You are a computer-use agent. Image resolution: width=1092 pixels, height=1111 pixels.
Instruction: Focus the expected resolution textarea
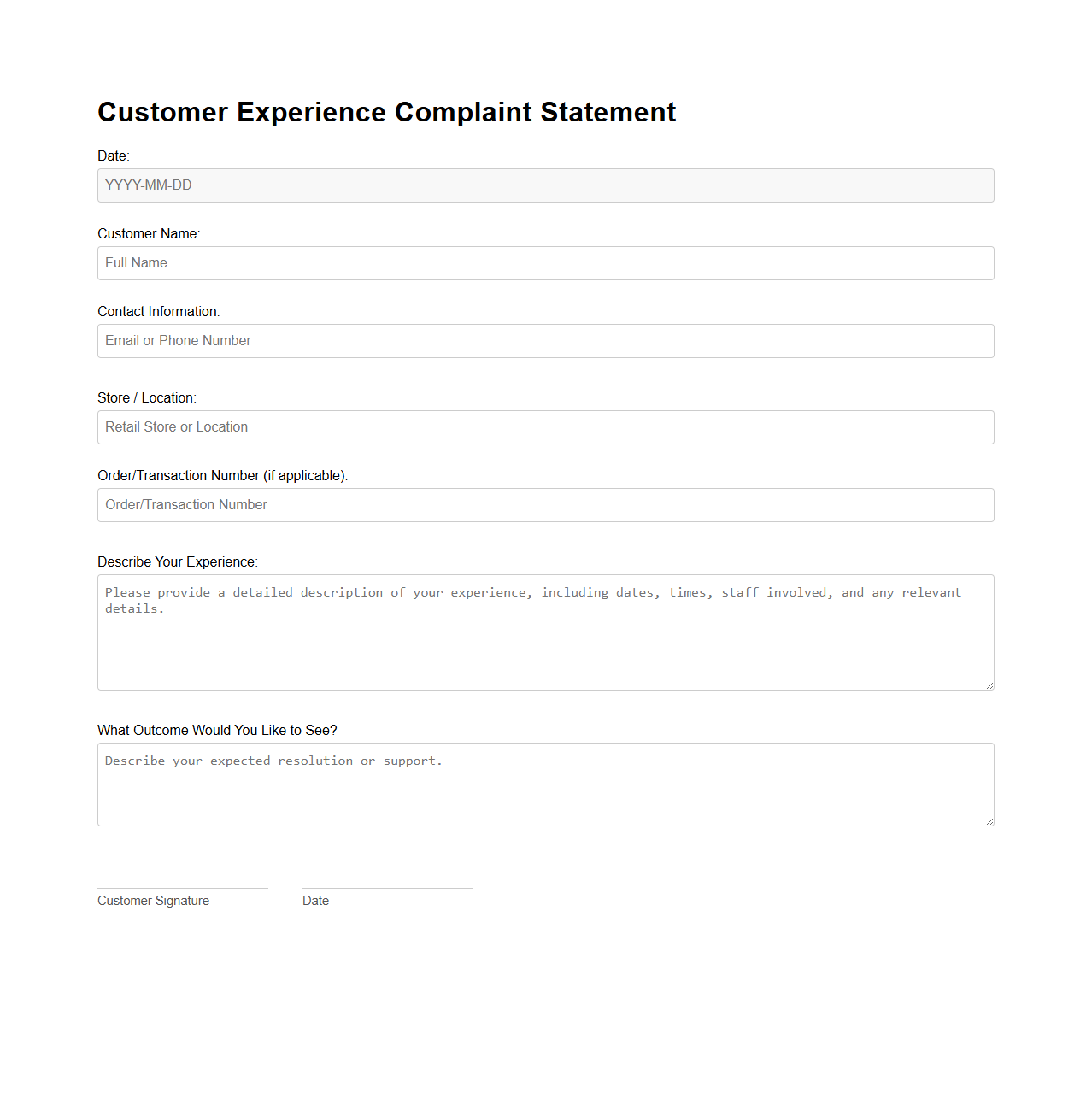coord(546,785)
